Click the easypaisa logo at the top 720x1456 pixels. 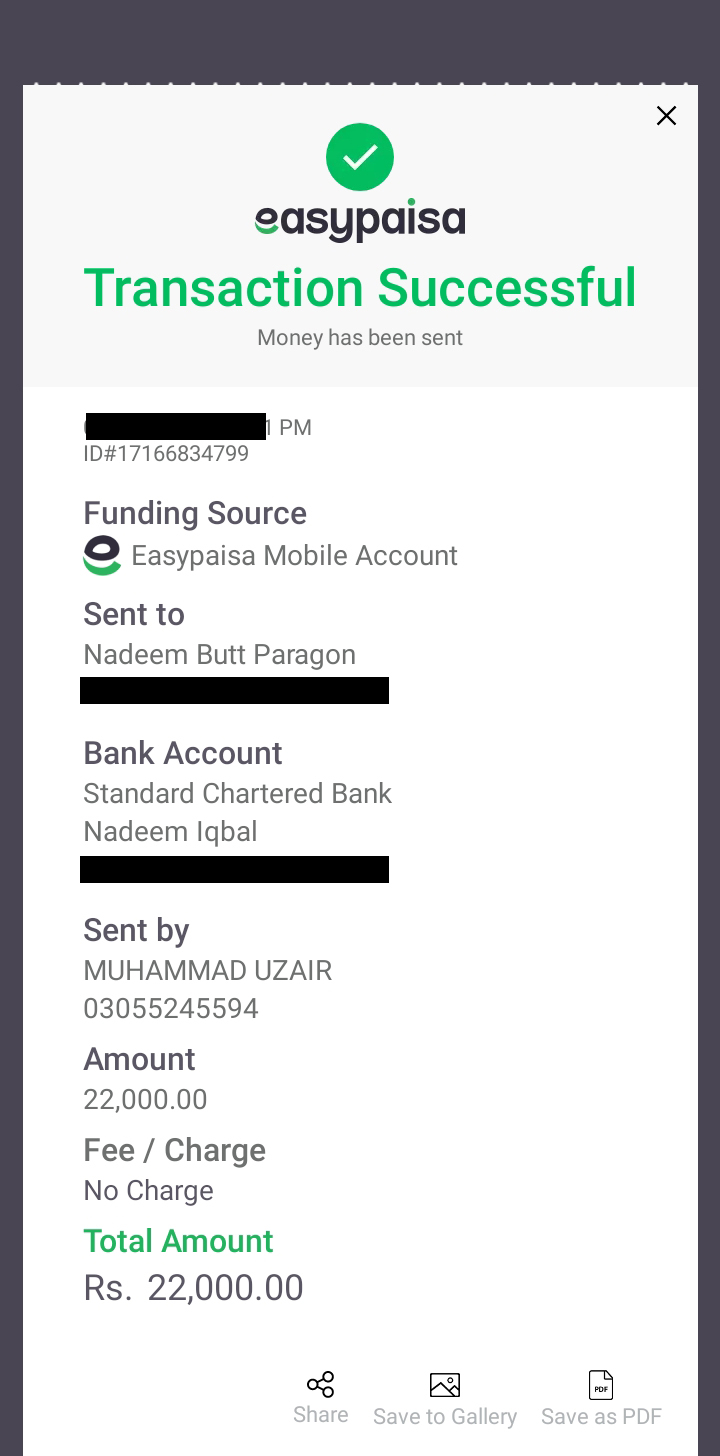pos(360,219)
